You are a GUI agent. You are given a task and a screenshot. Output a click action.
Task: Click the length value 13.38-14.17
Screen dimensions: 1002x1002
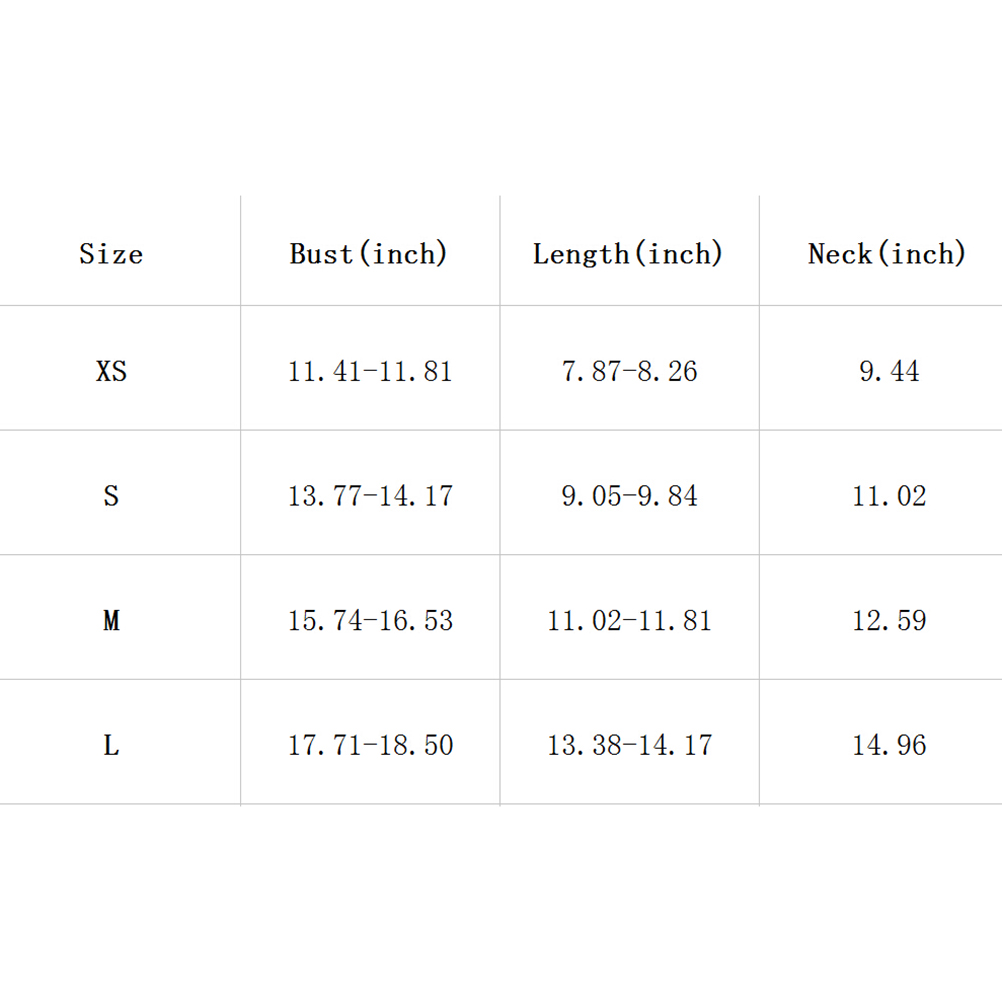tap(629, 745)
